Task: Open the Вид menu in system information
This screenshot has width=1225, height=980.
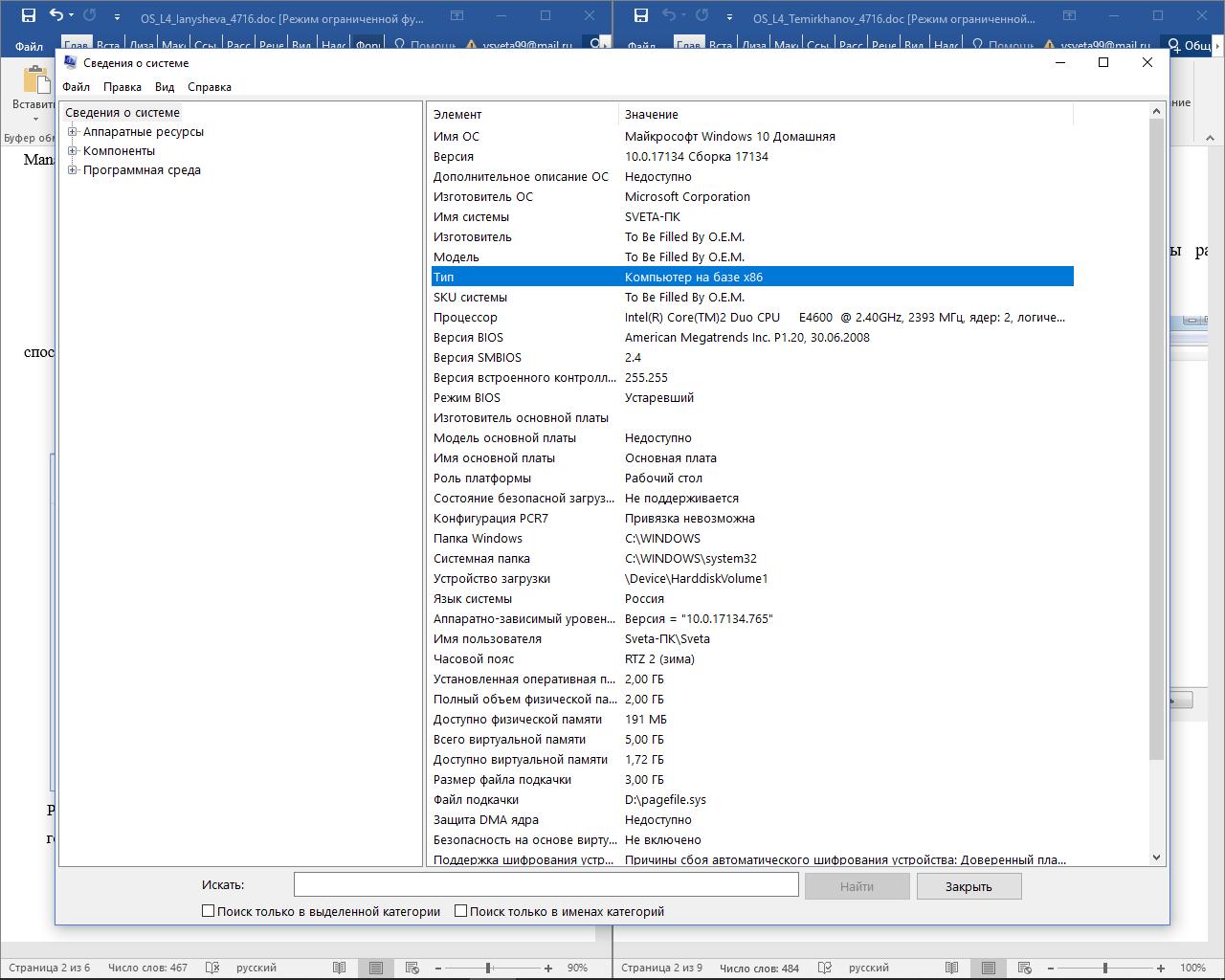Action: click(165, 87)
